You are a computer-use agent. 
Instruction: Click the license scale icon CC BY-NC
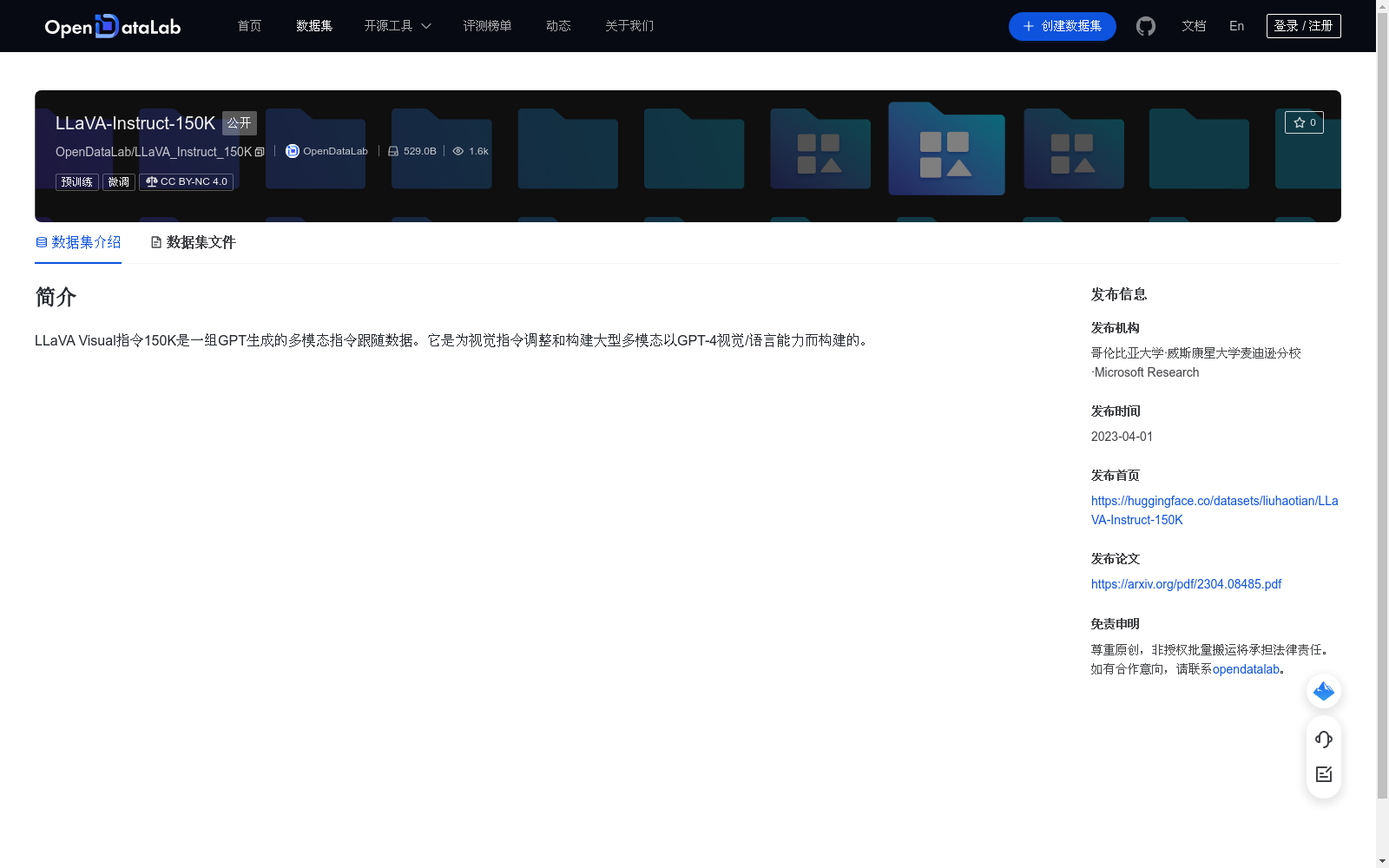pyautogui.click(x=152, y=181)
